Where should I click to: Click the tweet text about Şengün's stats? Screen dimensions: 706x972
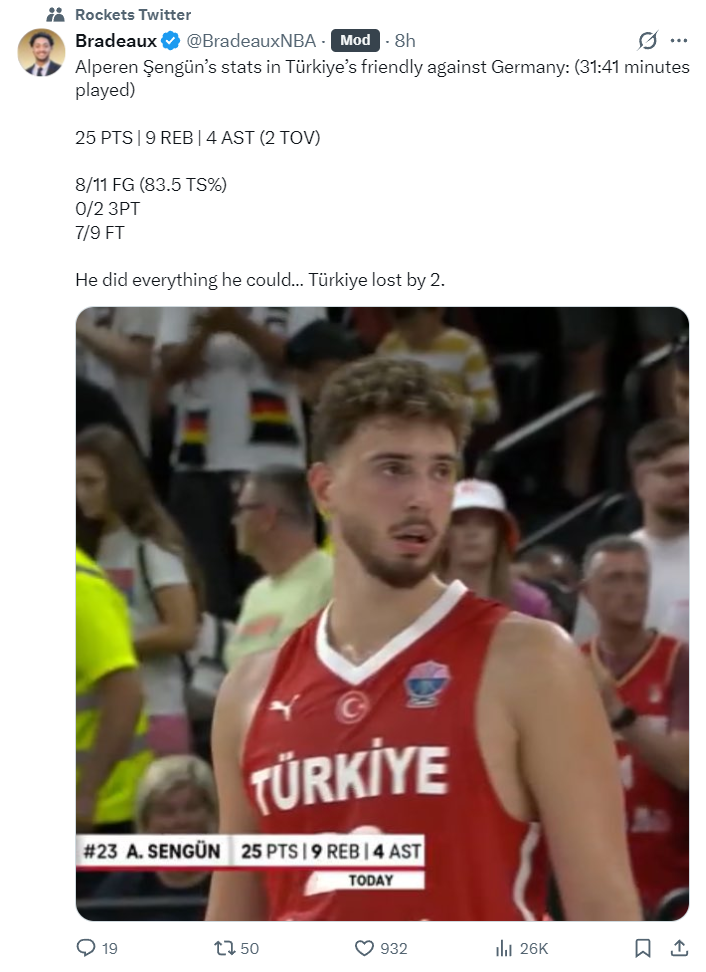pos(382,173)
